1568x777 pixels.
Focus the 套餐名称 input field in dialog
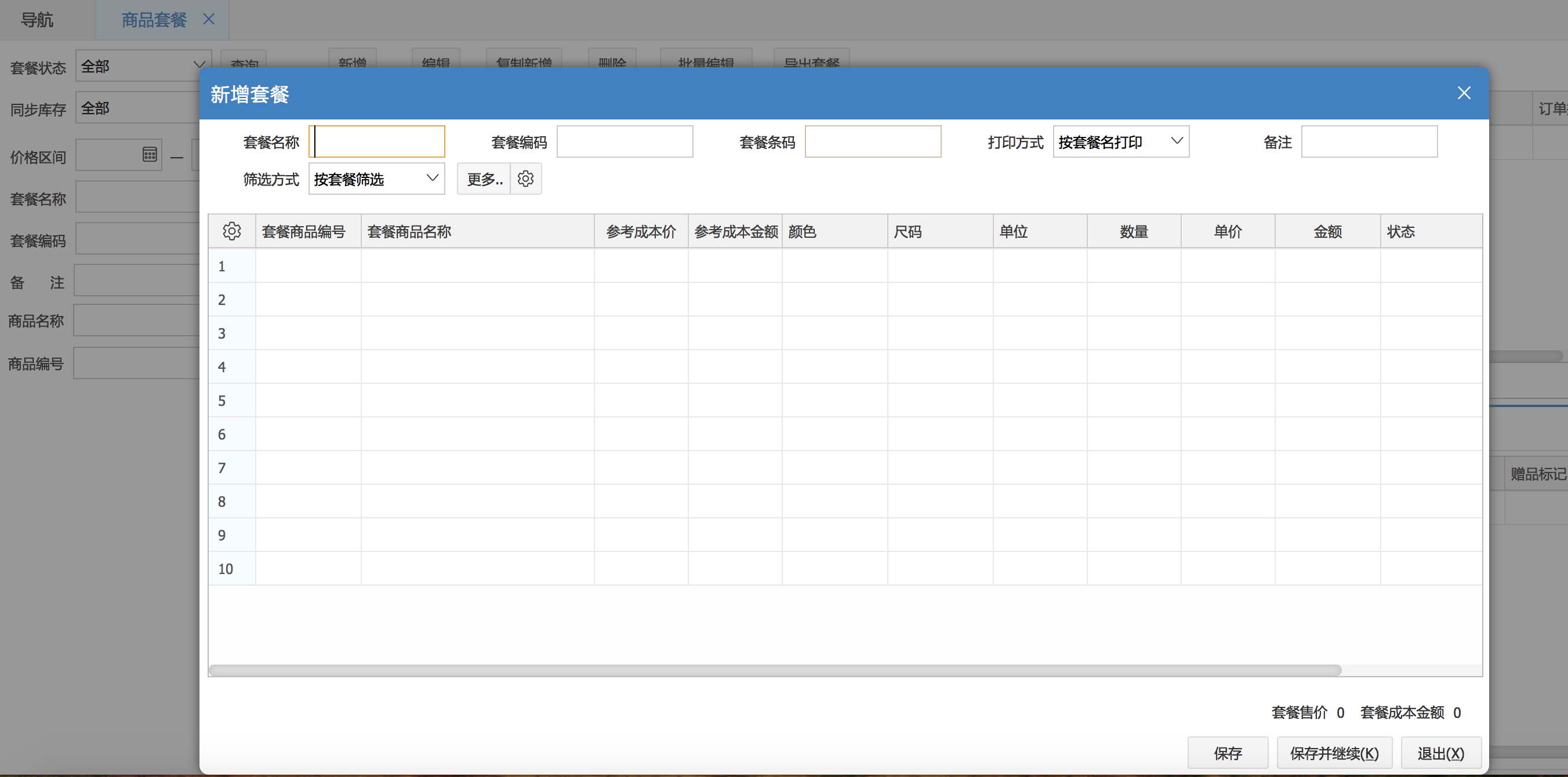click(x=378, y=141)
